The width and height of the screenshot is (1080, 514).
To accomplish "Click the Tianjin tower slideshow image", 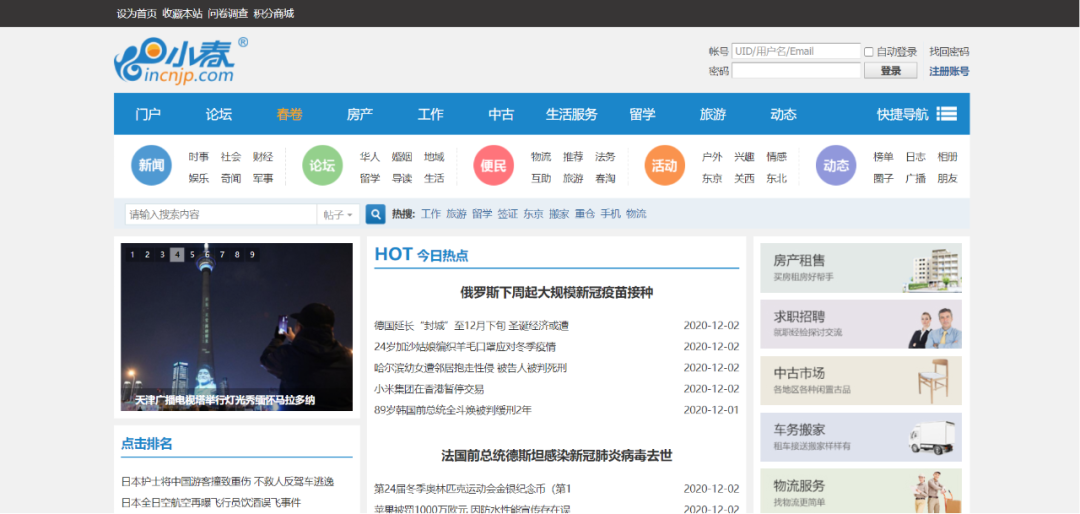I will click(x=236, y=327).
